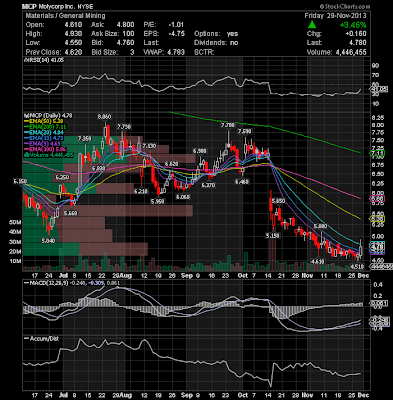The width and height of the screenshot is (393, 400).
Task: Click the SCTR label
Action: pyautogui.click(x=204, y=52)
